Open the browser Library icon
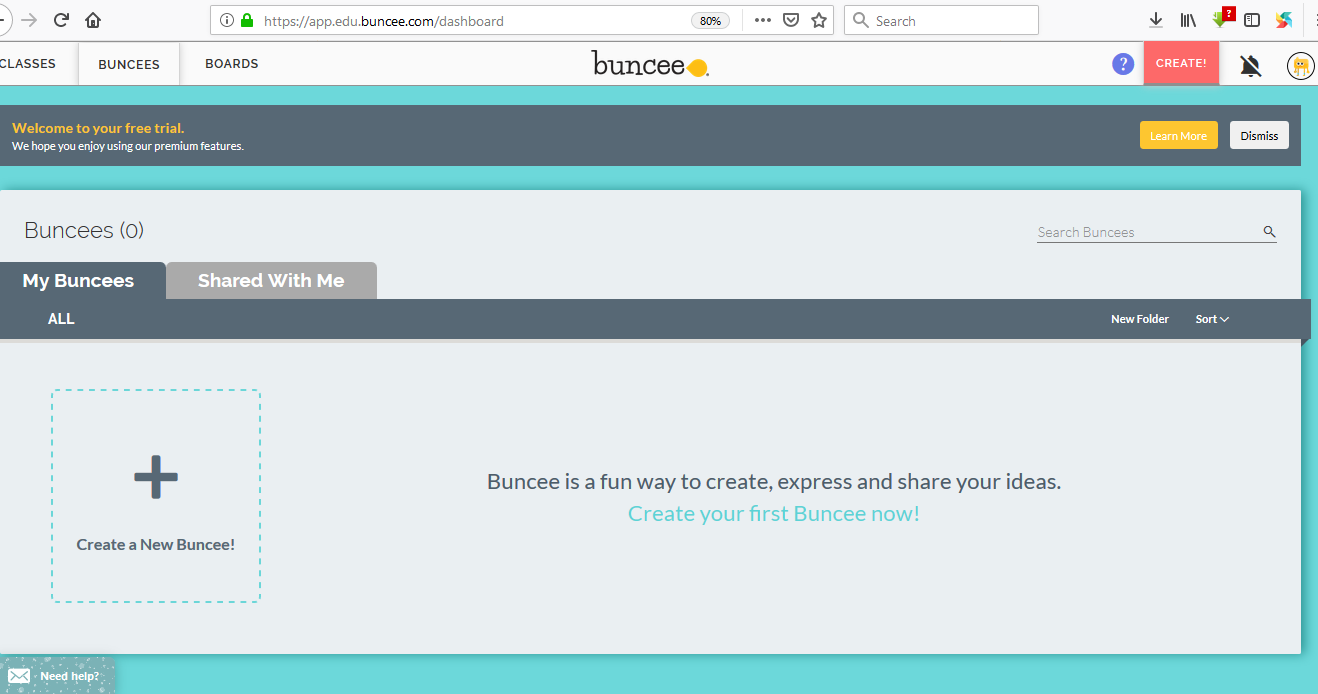Viewport: 1318px width, 694px height. [1188, 19]
